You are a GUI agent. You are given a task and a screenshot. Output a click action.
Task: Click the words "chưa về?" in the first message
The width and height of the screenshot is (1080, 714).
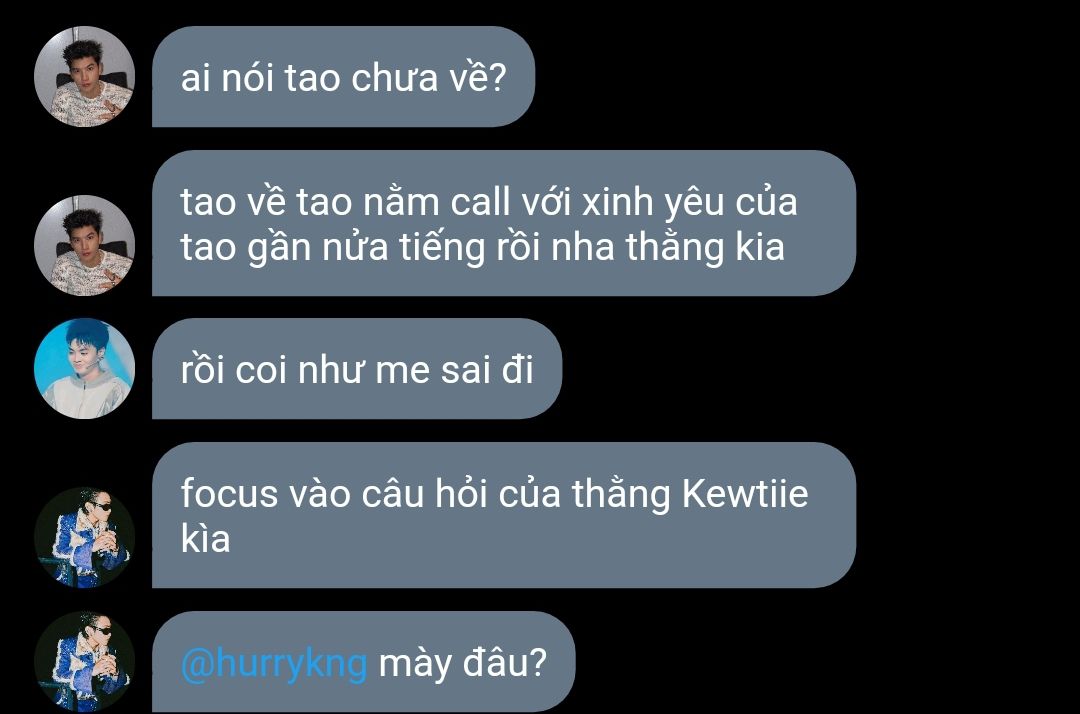[429, 78]
